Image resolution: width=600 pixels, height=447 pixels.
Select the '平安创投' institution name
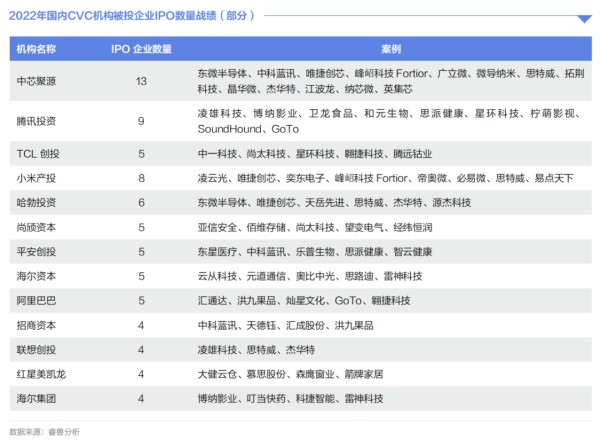coord(36,252)
